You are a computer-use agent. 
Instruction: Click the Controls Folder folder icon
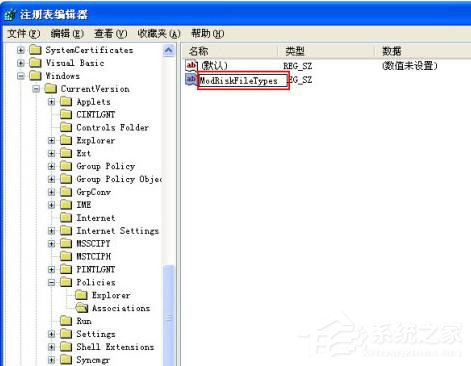point(66,127)
